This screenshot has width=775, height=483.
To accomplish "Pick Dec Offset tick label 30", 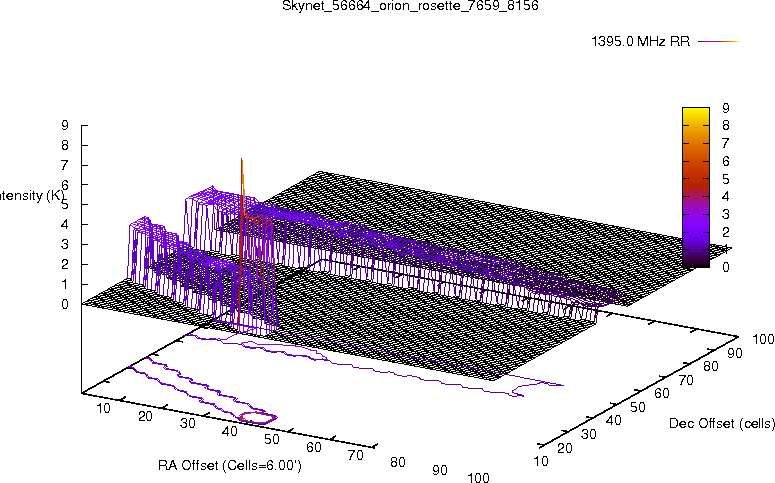I will tap(589, 435).
